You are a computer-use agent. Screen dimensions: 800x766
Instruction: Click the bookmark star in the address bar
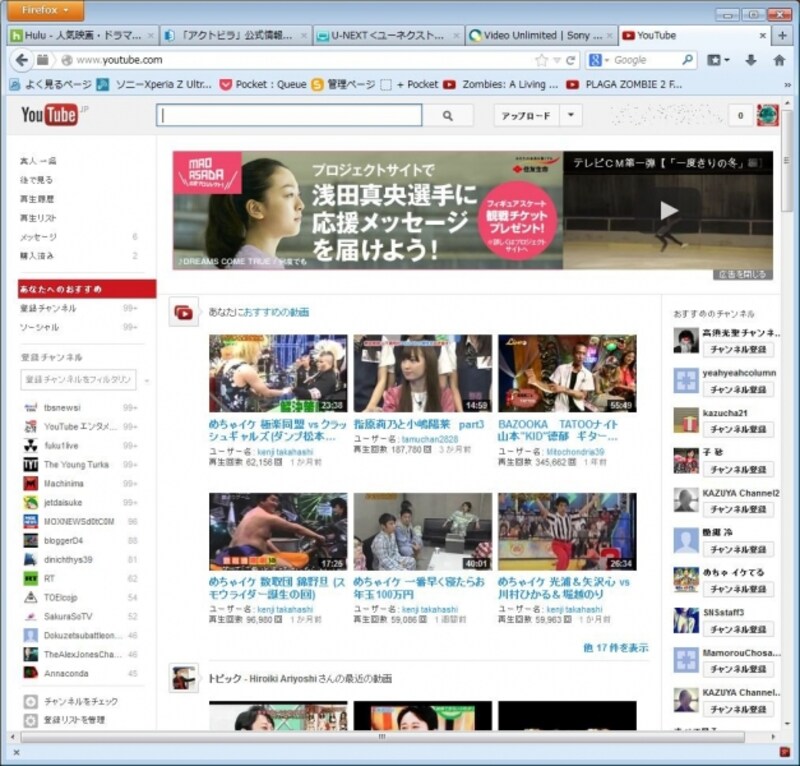(x=540, y=60)
